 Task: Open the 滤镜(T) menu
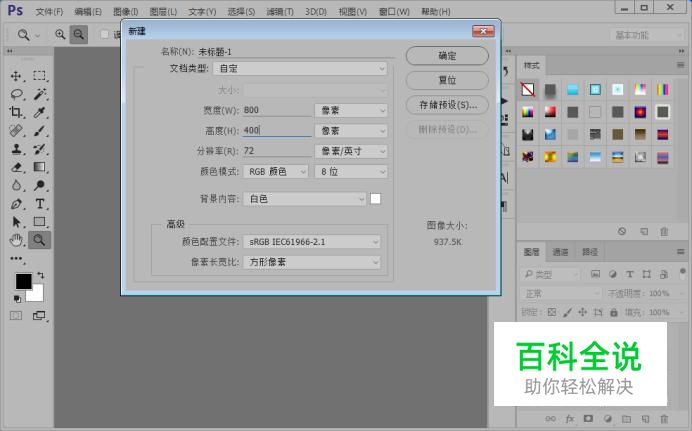280,12
